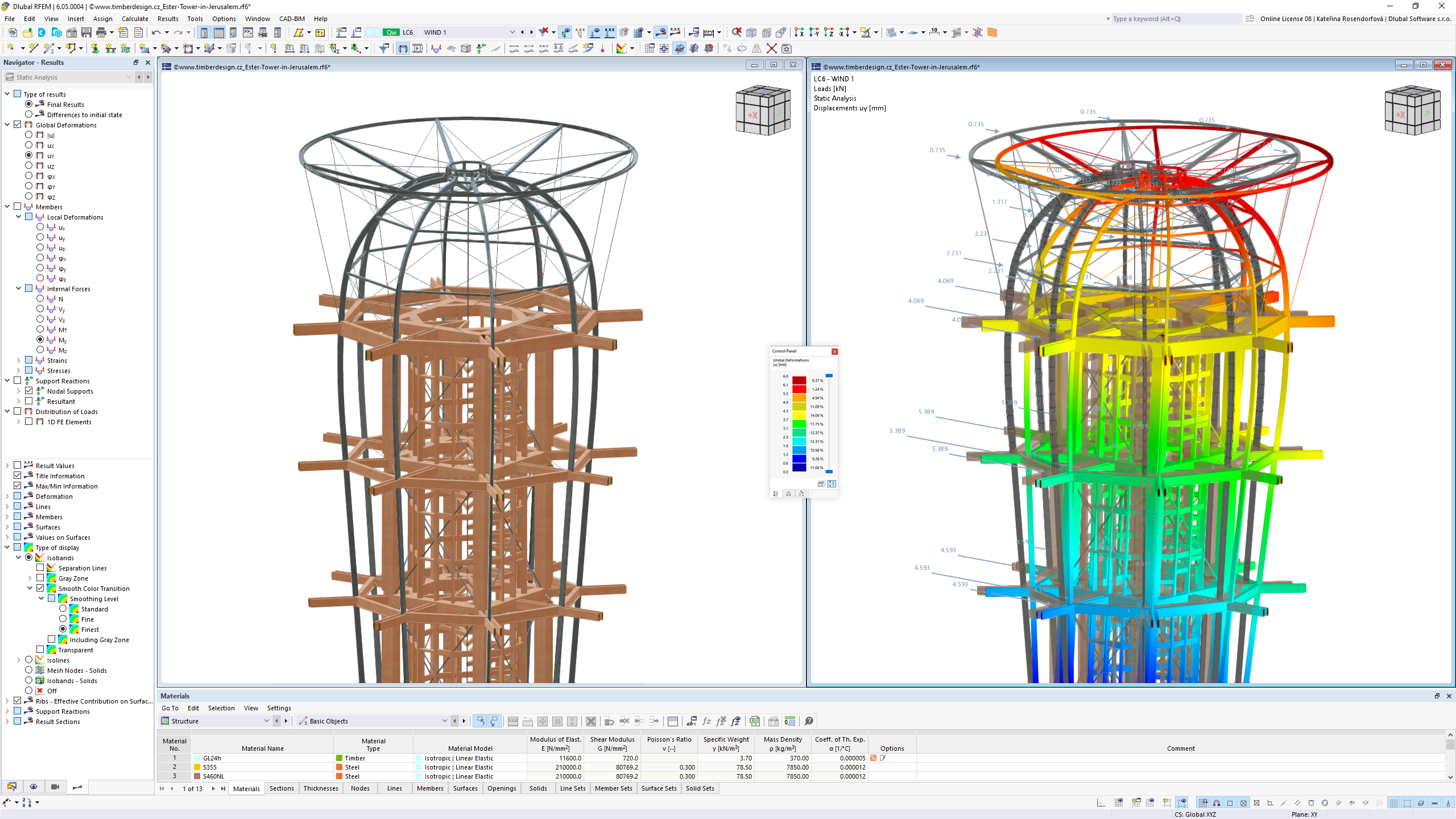Open the Excel export icon in Materials toolbar
This screenshot has height=819, width=1456.
click(x=755, y=721)
